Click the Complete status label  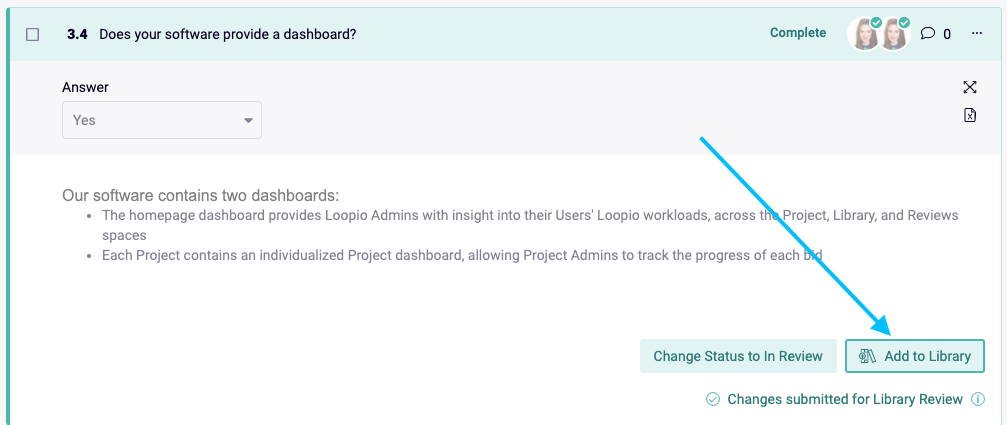click(x=798, y=33)
